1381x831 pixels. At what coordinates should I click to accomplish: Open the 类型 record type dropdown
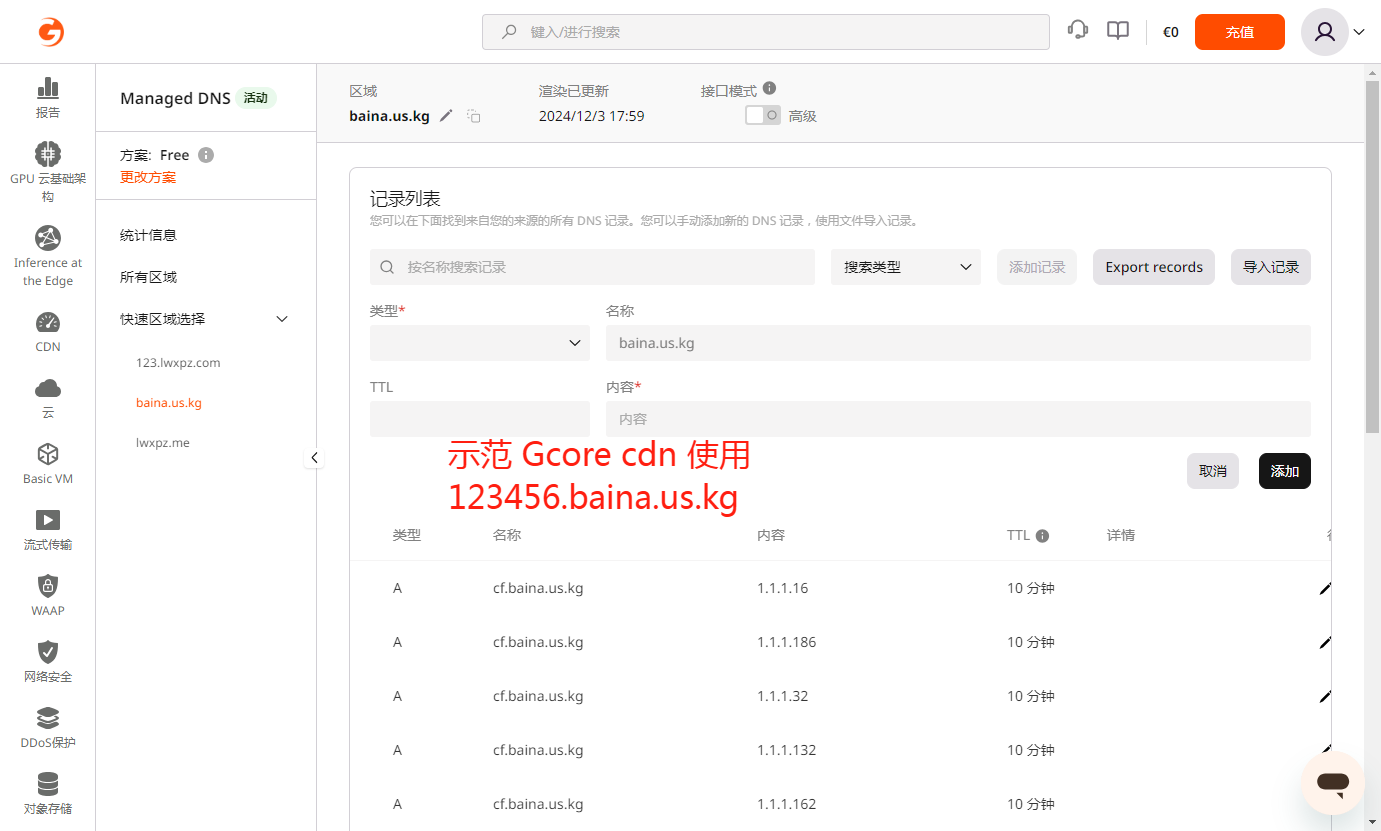point(479,343)
